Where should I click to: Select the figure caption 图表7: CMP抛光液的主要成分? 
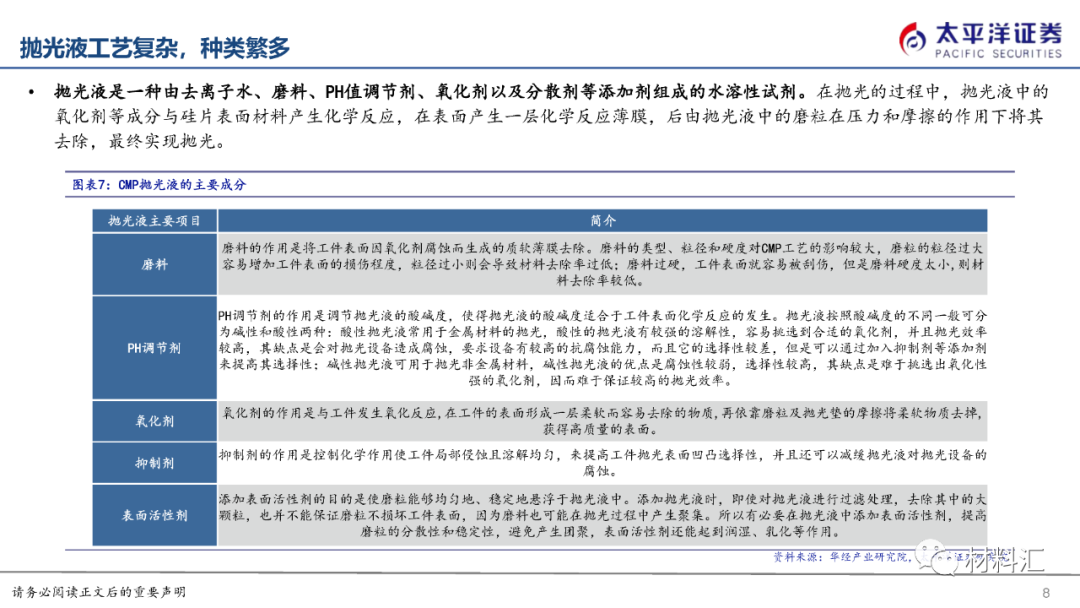click(x=159, y=185)
